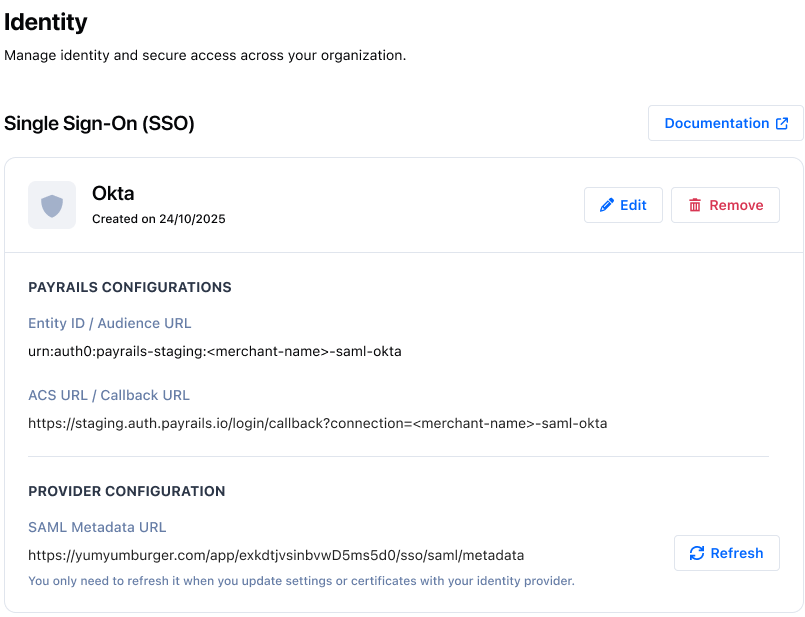Click the Okta provider name
Screen dimensions: 805x617
tap(113, 193)
